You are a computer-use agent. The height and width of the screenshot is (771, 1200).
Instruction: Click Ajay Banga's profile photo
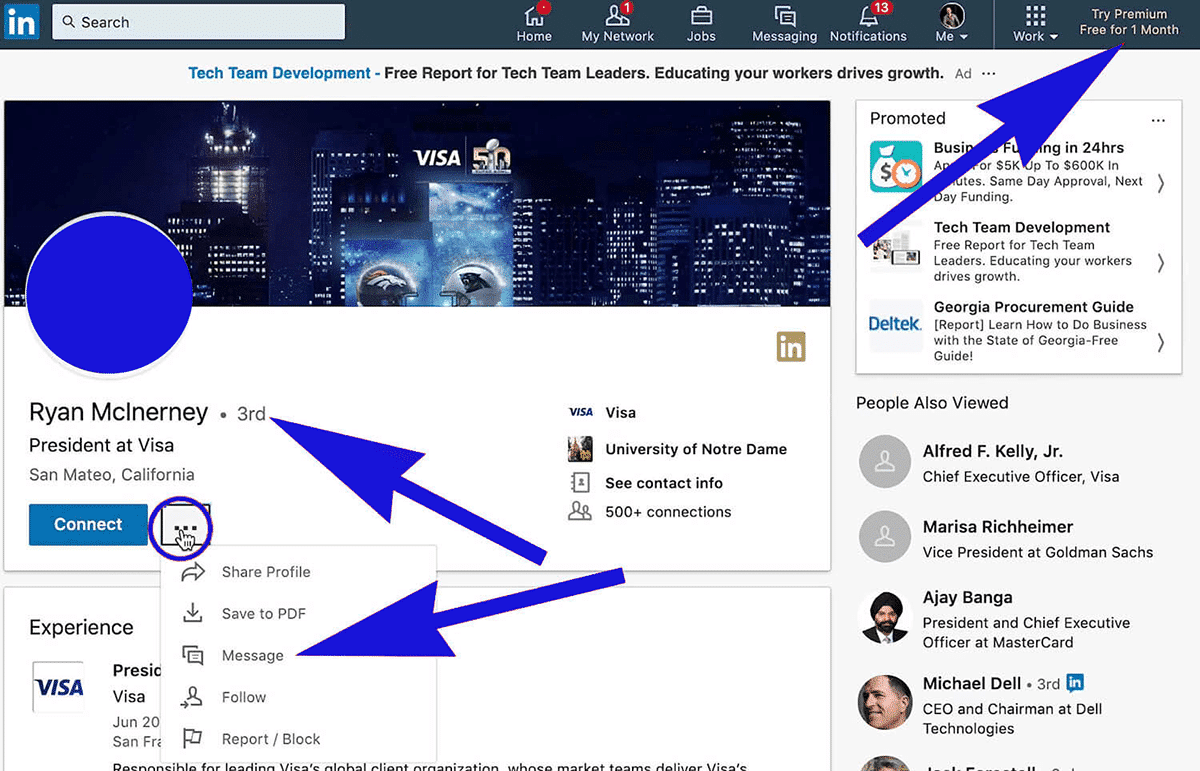click(884, 618)
